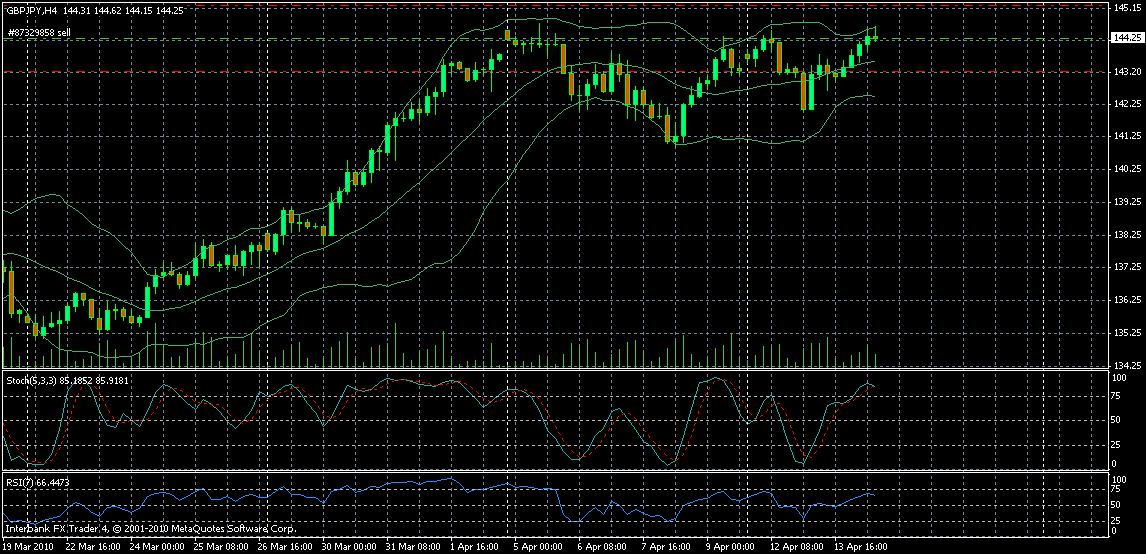The image size is (1146, 554).
Task: Click the Stoch(5,3,3) indicator label
Action: point(28,382)
